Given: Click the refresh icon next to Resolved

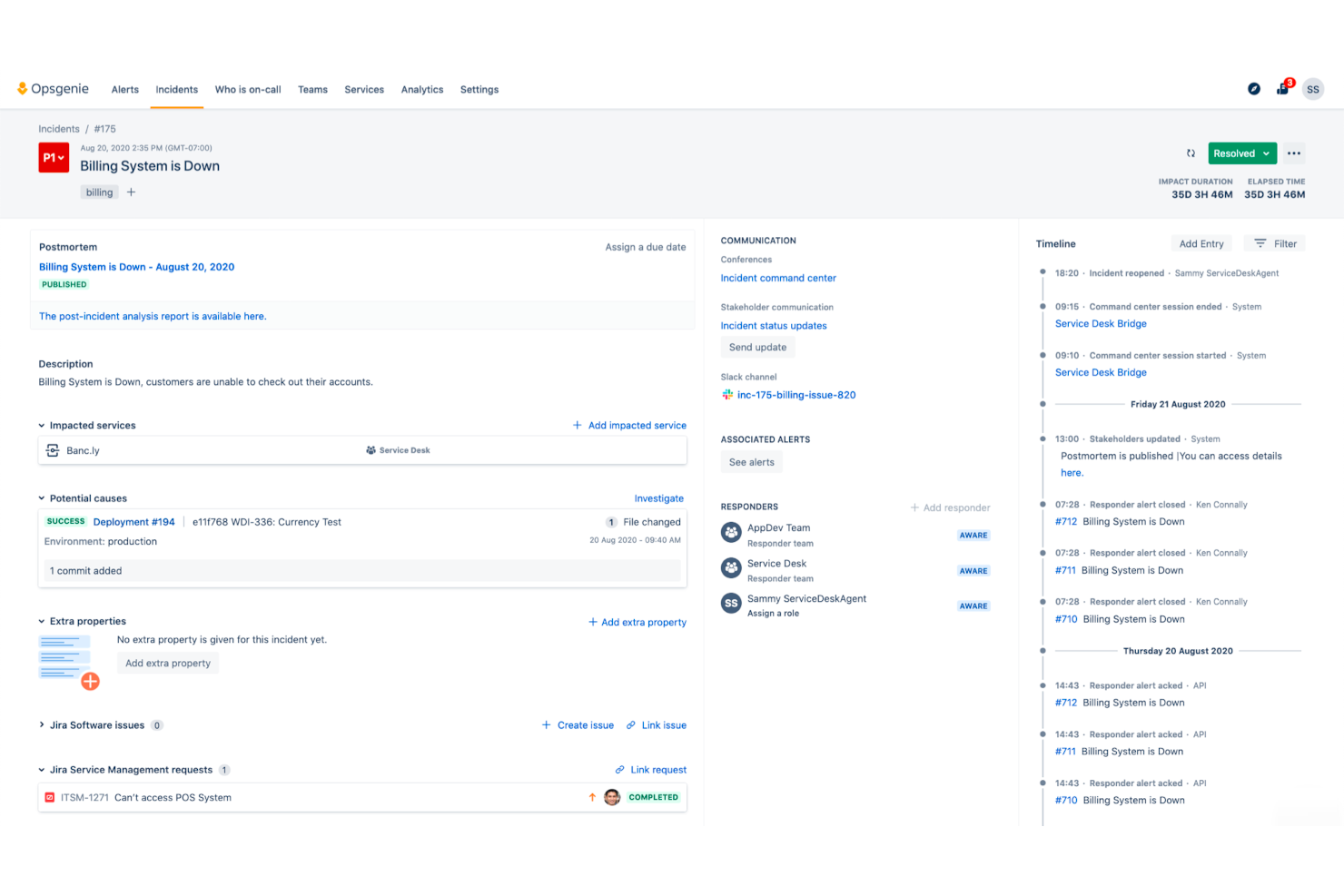Looking at the screenshot, I should 1191,153.
